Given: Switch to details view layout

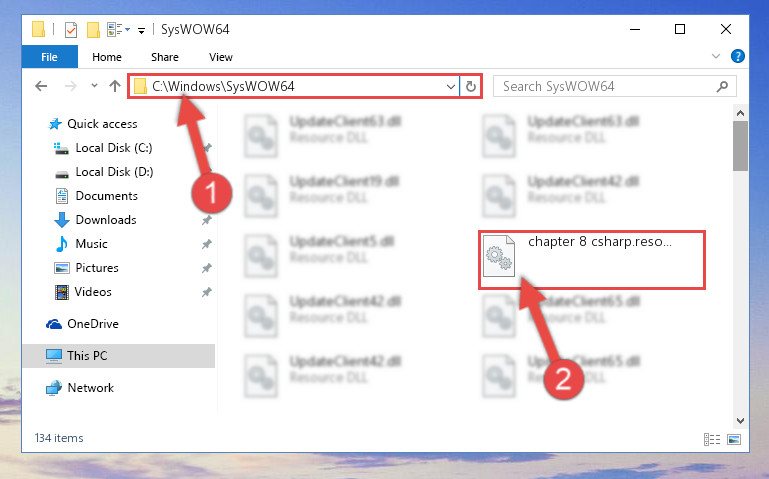Looking at the screenshot, I should tap(712, 439).
